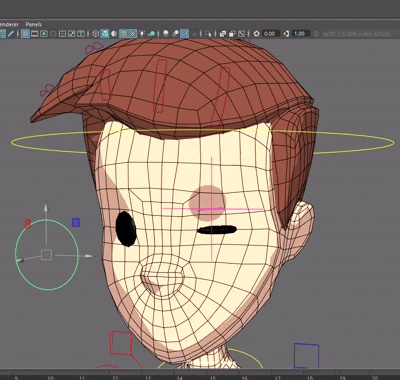The image size is (400, 380).
Task: Enable Smooth Shade All mode
Action: pyautogui.click(x=105, y=34)
